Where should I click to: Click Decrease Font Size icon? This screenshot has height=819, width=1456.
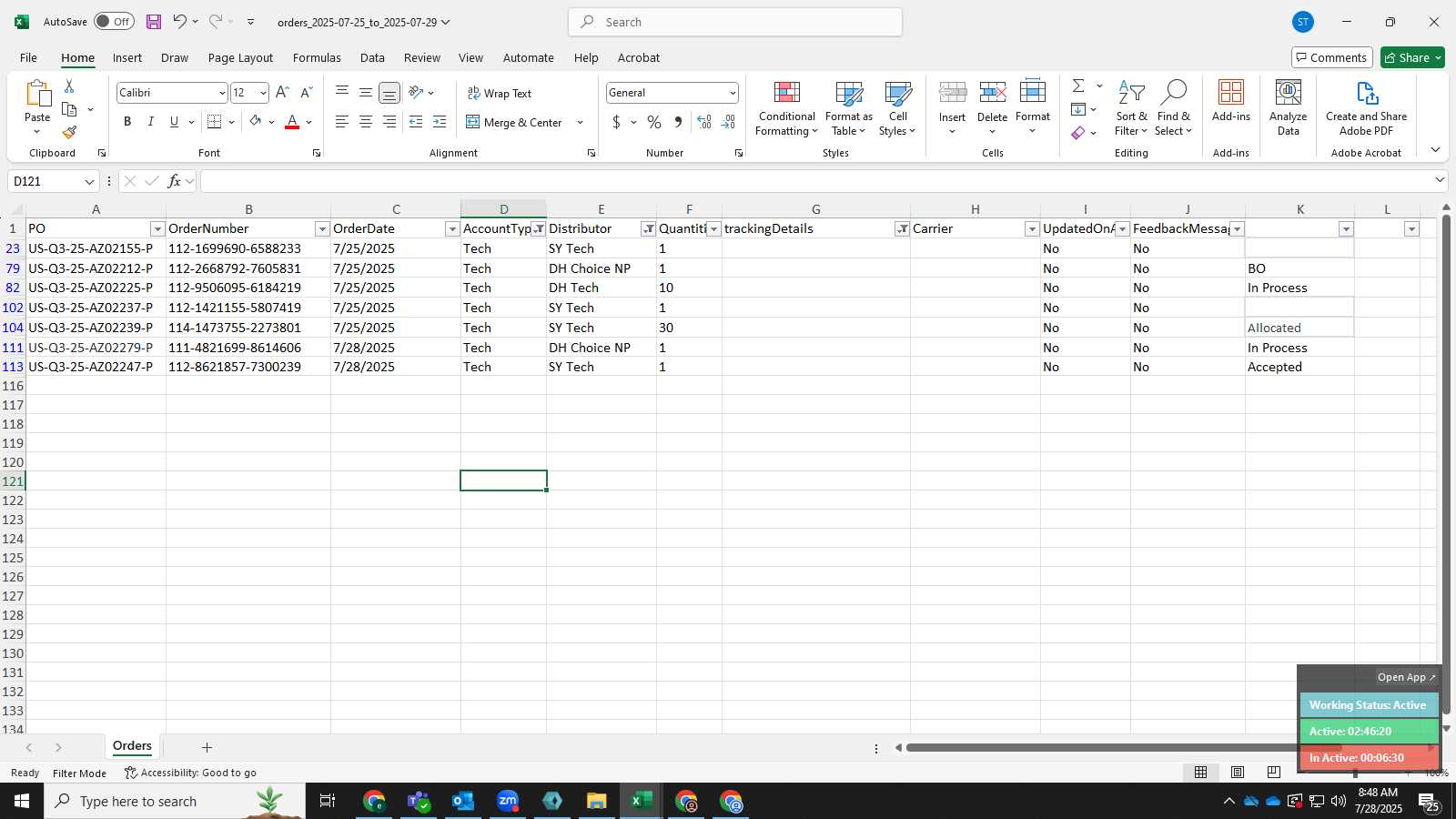point(306,92)
